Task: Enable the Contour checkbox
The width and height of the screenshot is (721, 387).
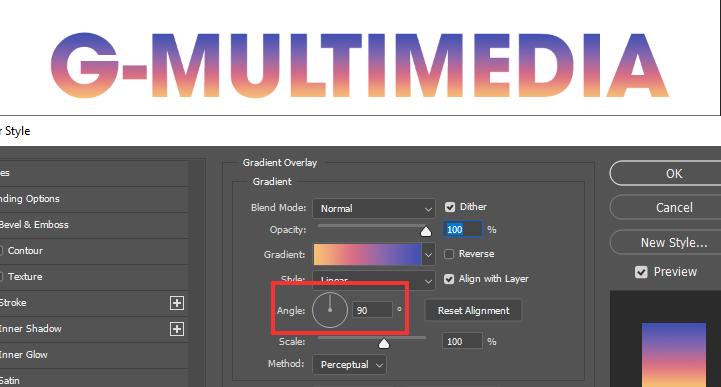Action: coord(0,251)
